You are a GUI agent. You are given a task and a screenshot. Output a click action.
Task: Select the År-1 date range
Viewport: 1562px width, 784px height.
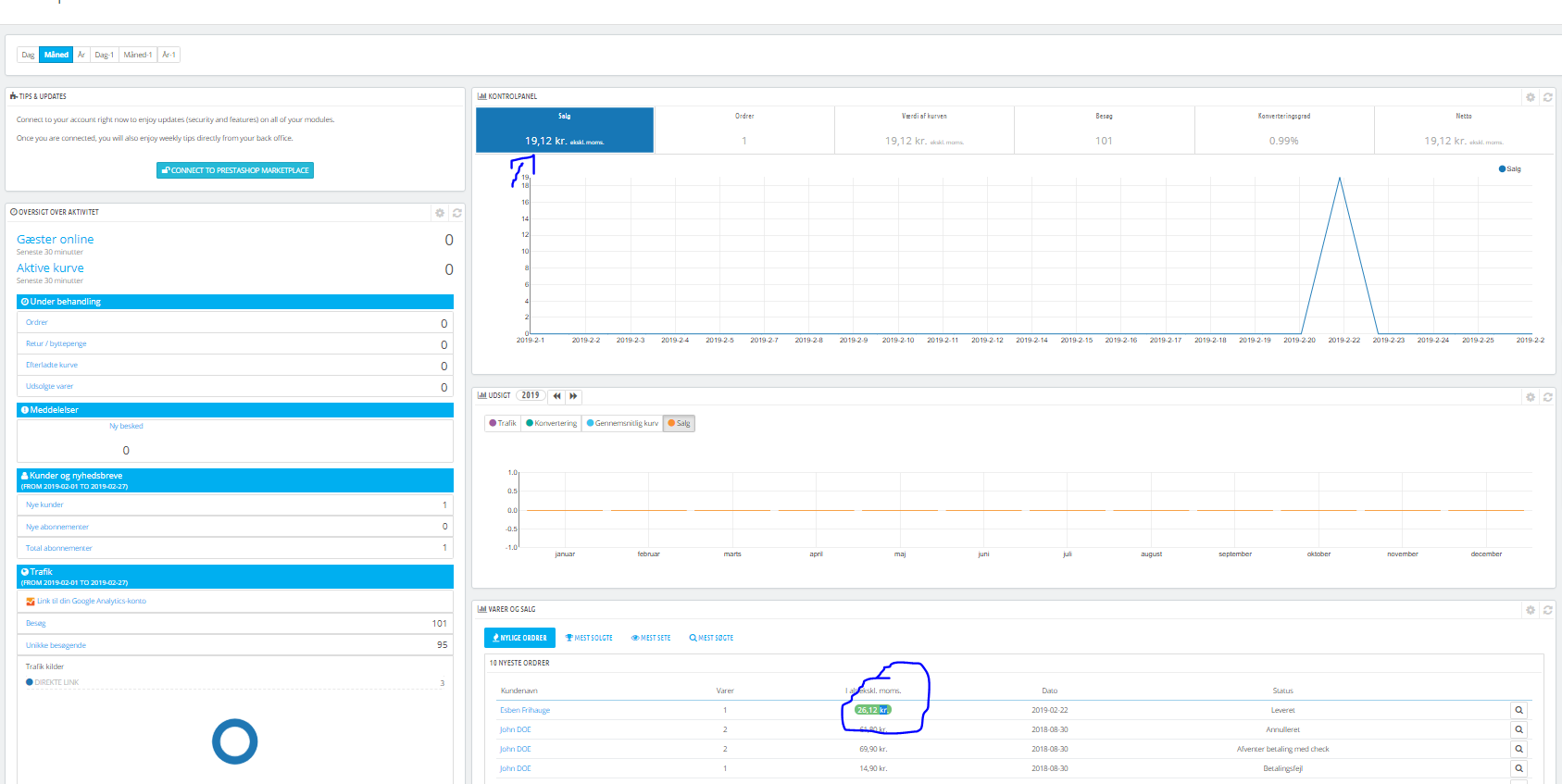click(169, 55)
